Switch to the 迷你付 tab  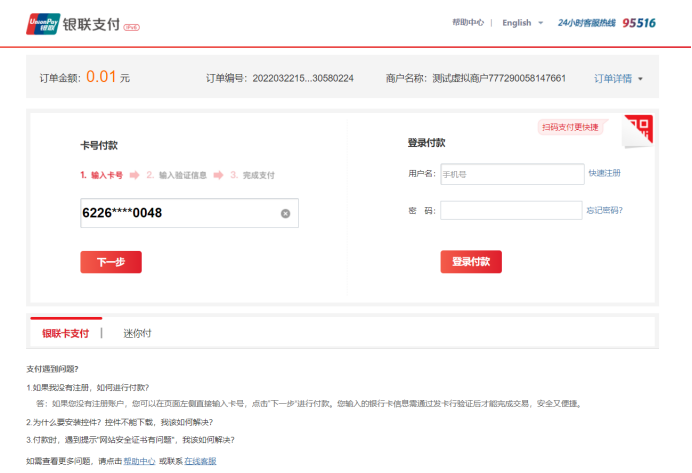tap(137, 333)
